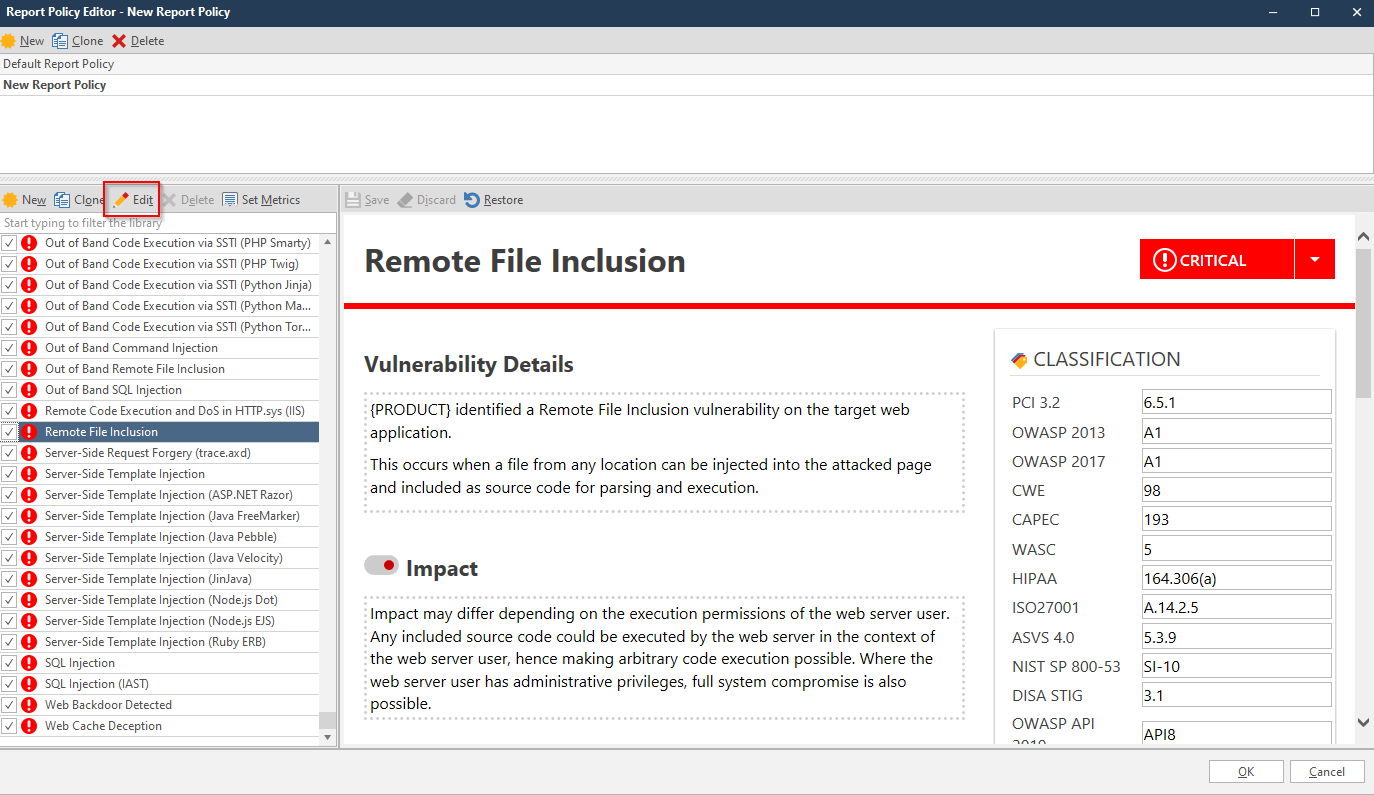1374x795 pixels.
Task: Click critical icon beside Server-Side Template Injection (Ruby ERB)
Action: (29, 642)
